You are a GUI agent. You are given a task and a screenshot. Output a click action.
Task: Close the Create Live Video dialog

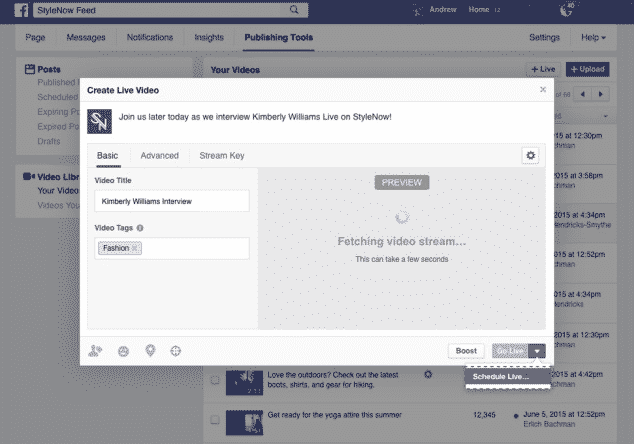[x=543, y=89]
